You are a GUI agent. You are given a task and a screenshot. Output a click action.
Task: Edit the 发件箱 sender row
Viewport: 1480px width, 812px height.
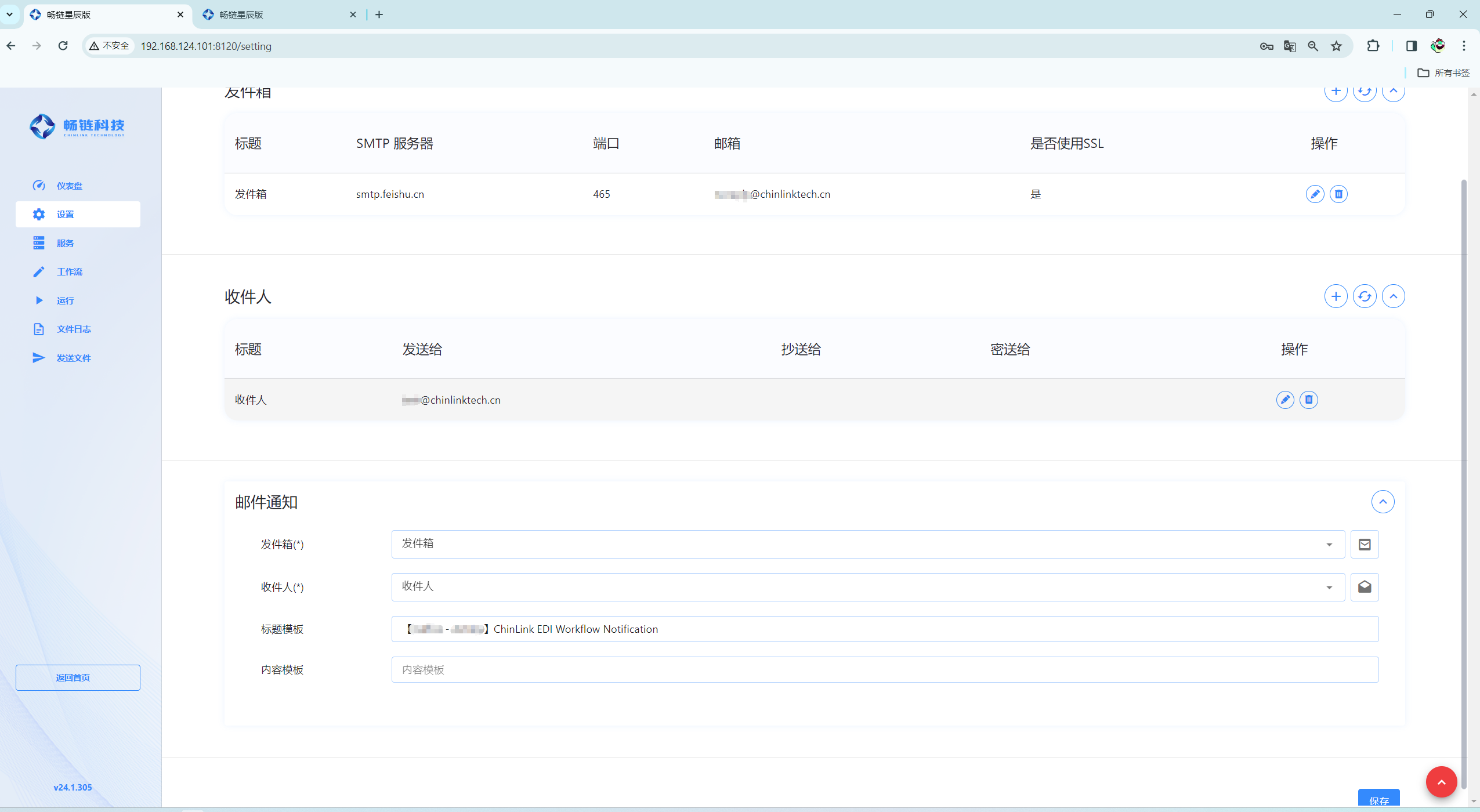click(x=1315, y=194)
